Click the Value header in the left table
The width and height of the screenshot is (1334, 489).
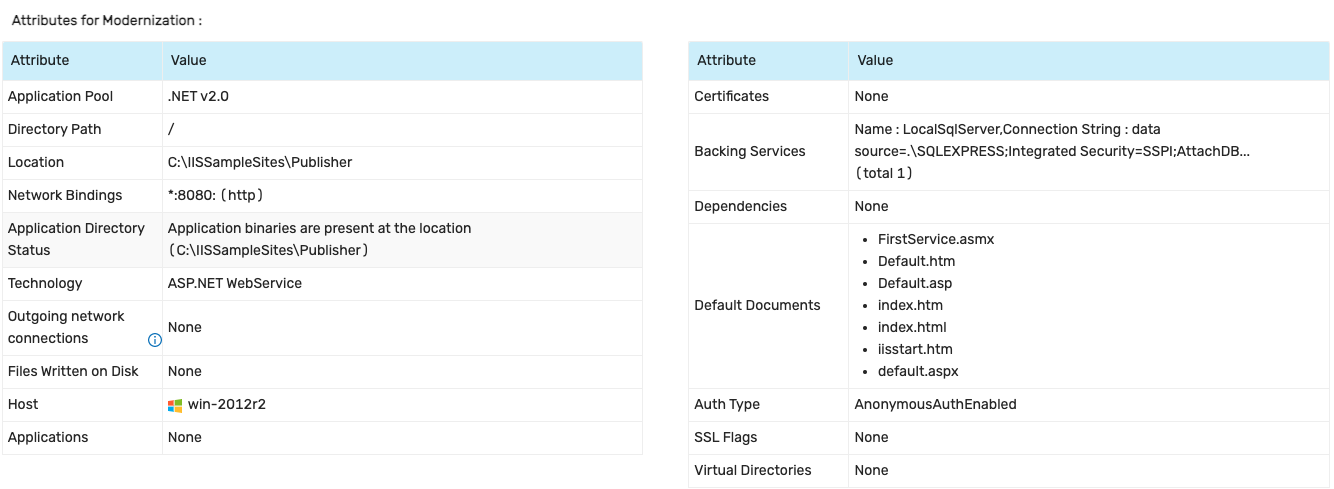[188, 61]
